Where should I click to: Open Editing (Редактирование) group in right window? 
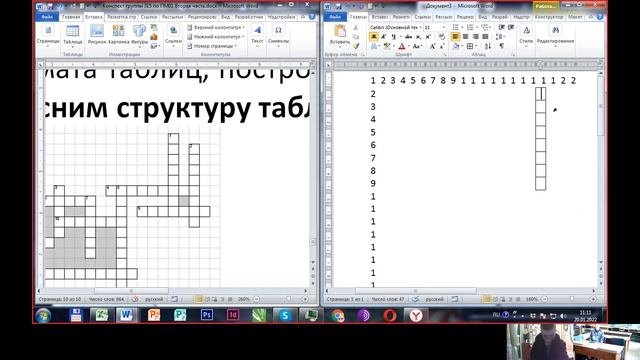click(556, 35)
